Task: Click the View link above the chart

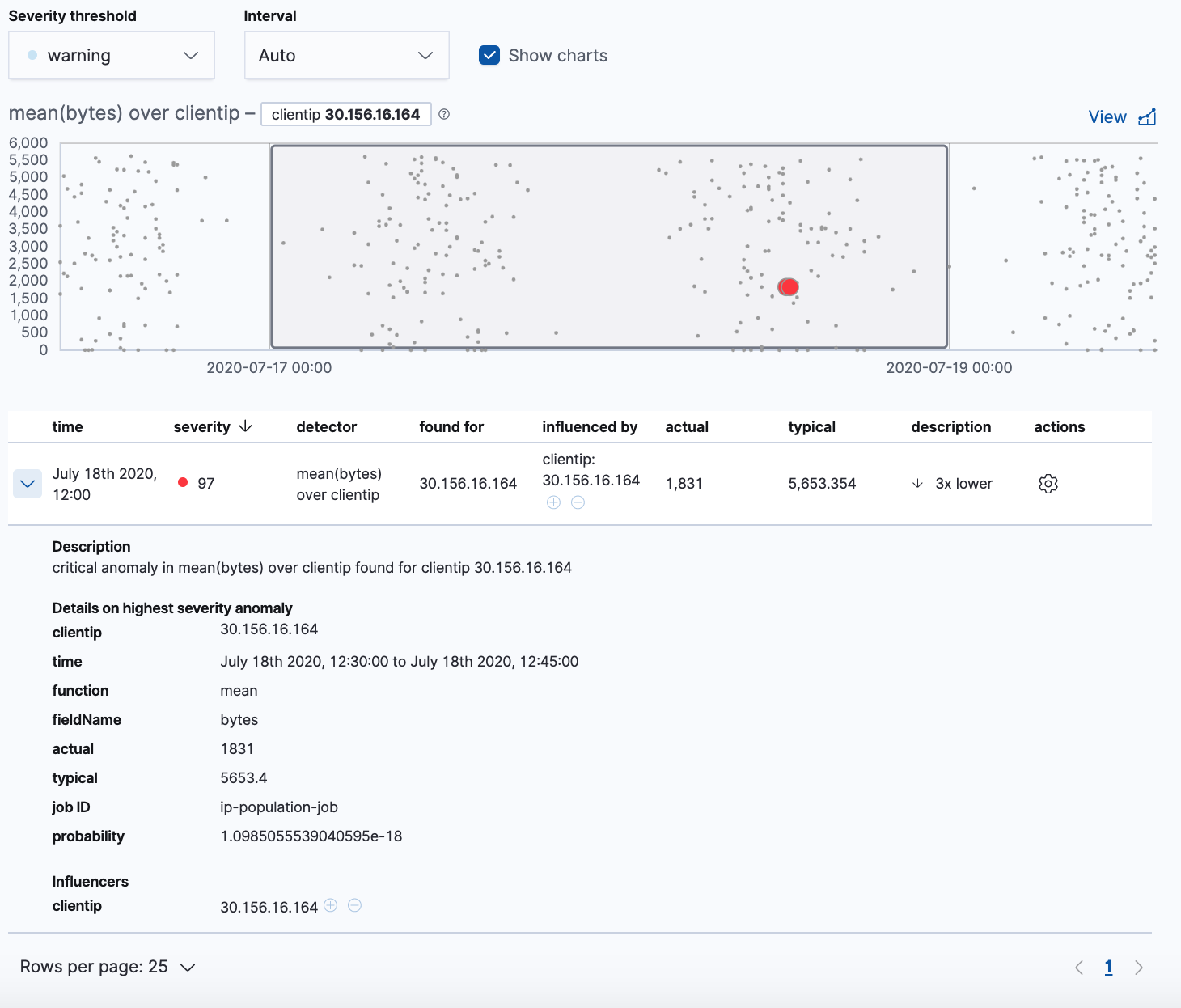Action: [1107, 116]
